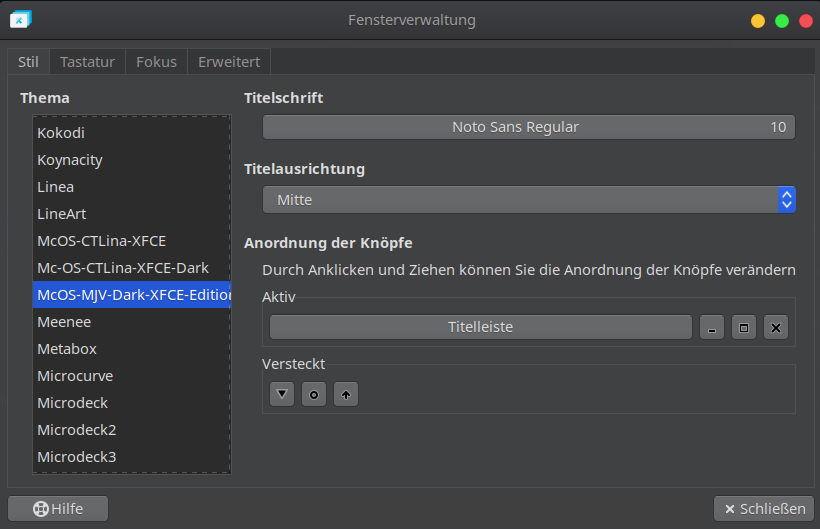The width and height of the screenshot is (820, 529).
Task: Choose the Mc-OS-CTLina-XFCE-Dark theme
Action: point(123,268)
